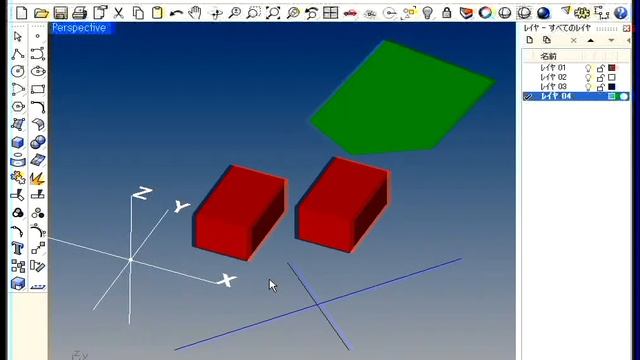640x360 pixels.
Task: Create new sublayer in the layer panel
Action: [547, 40]
